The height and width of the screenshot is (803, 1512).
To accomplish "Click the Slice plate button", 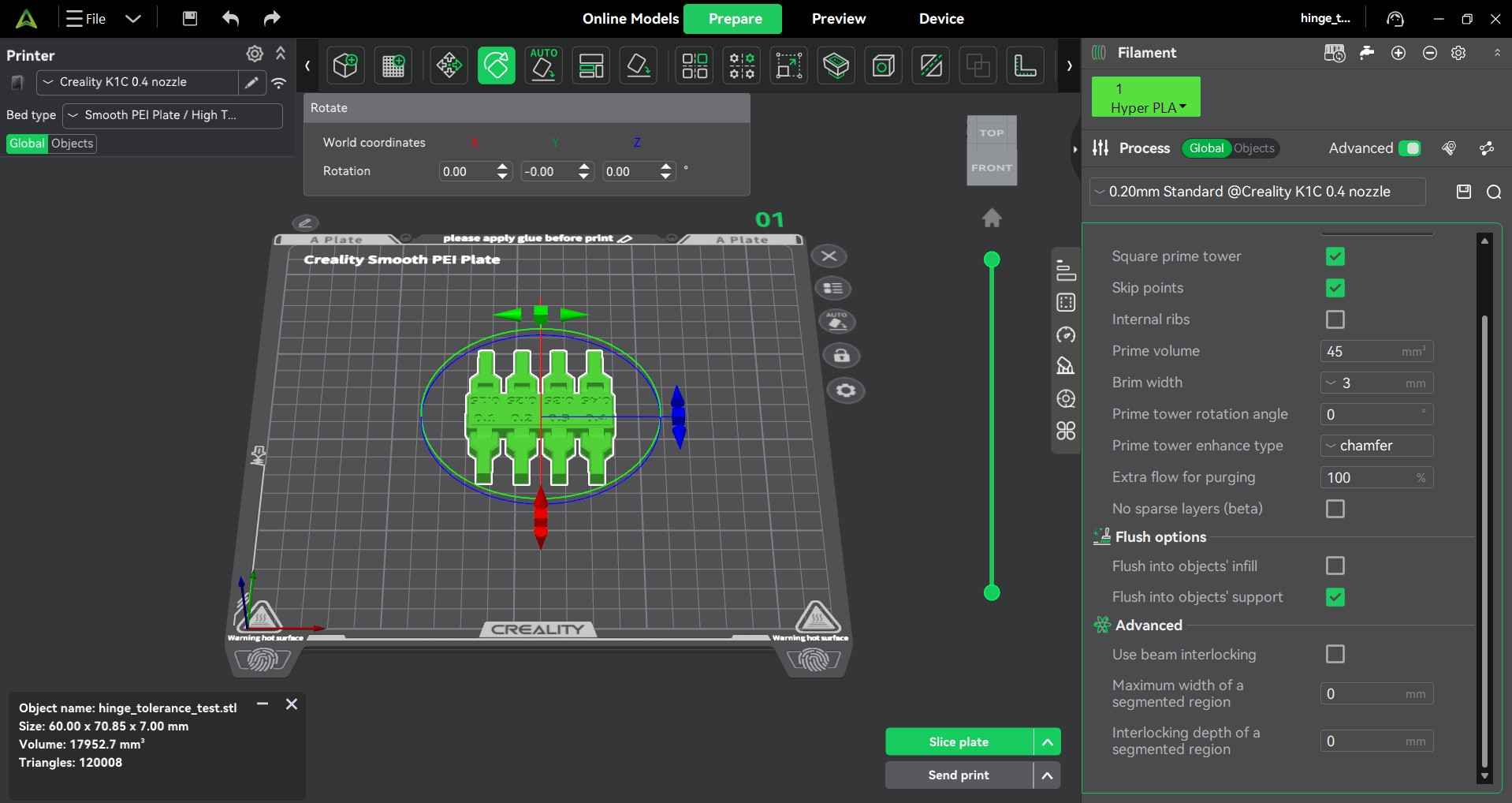I will pyautogui.click(x=958, y=741).
